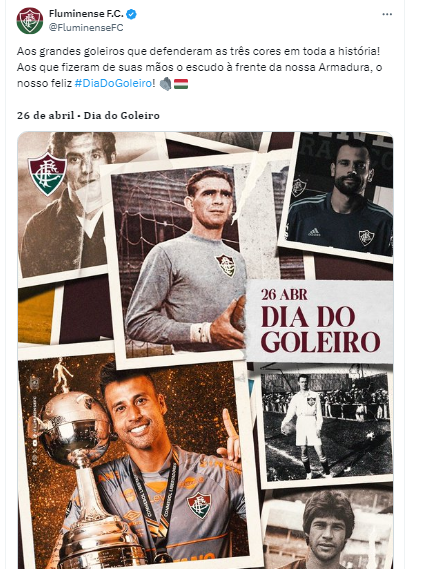Screen dimensions: 421x569
Task: Click the DIA DO GOLEIRO banner text
Action: 320,329
